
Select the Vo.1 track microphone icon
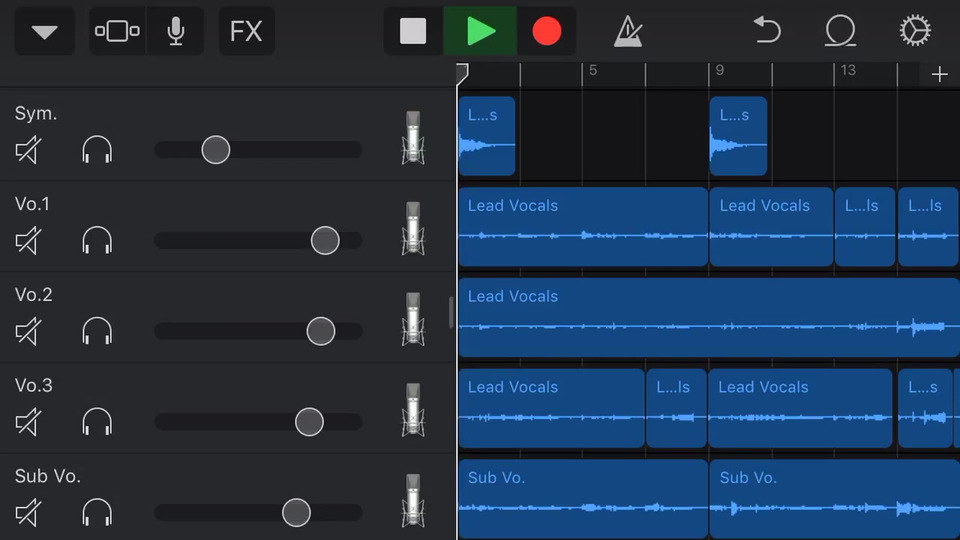[x=413, y=228]
